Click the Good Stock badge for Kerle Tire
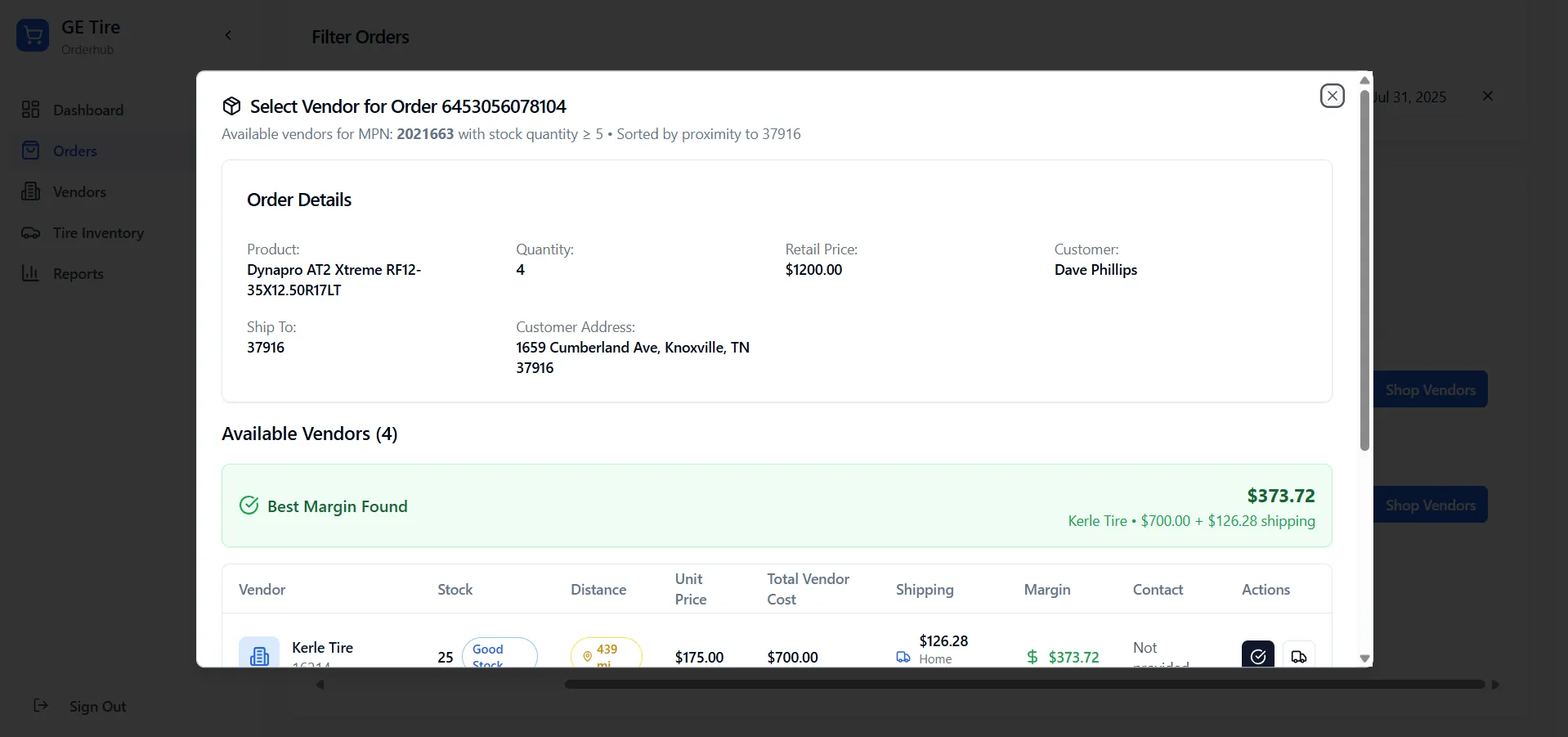This screenshot has height=737, width=1568. 500,653
